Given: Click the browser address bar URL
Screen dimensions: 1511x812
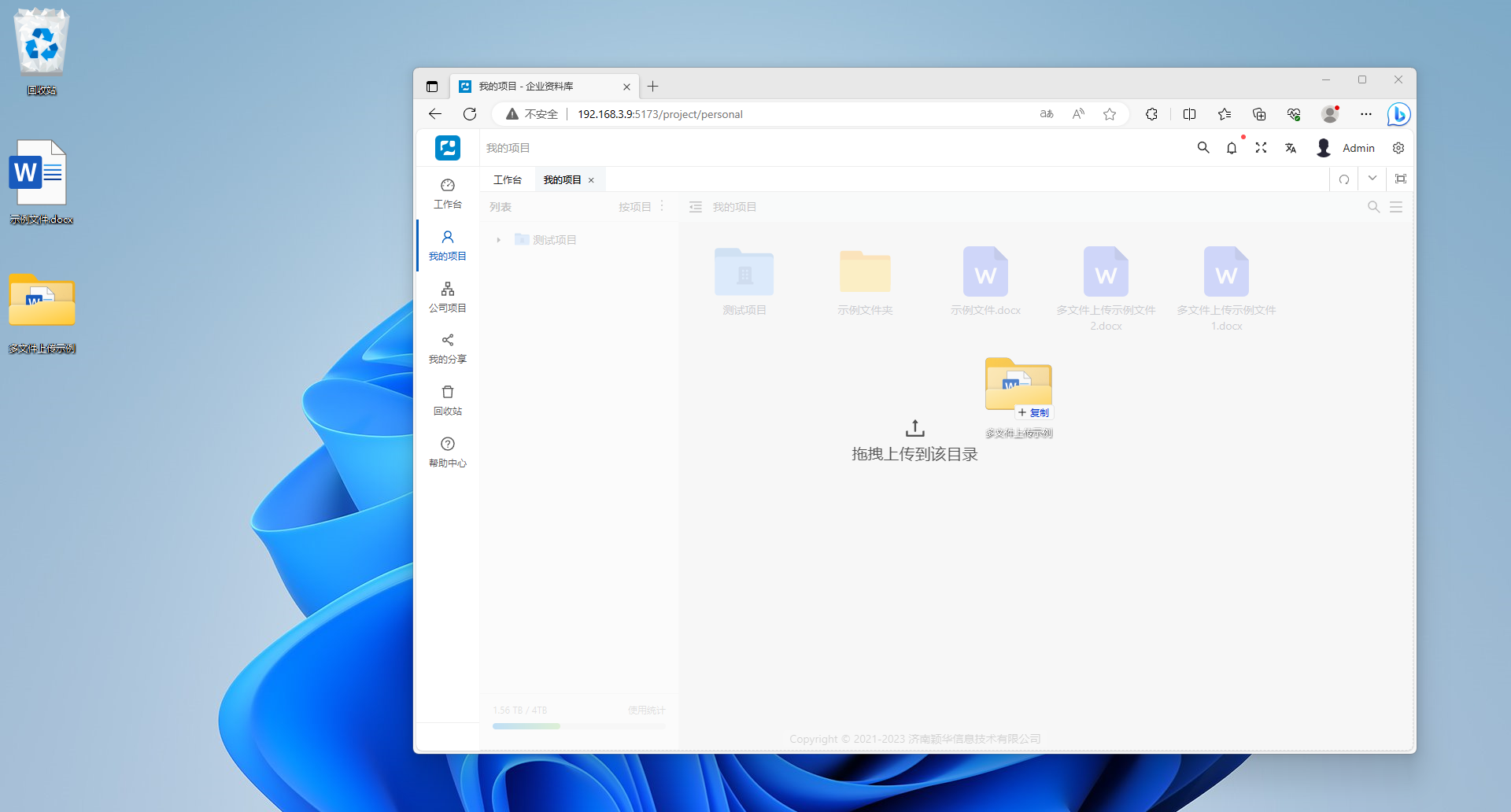Looking at the screenshot, I should coord(660,114).
